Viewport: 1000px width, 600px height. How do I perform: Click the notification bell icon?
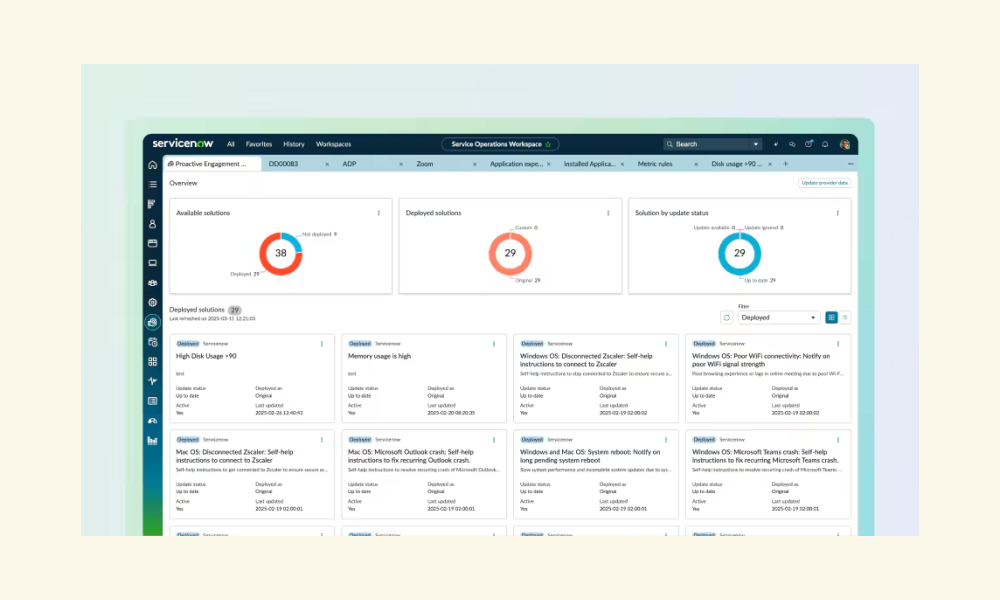pos(825,144)
